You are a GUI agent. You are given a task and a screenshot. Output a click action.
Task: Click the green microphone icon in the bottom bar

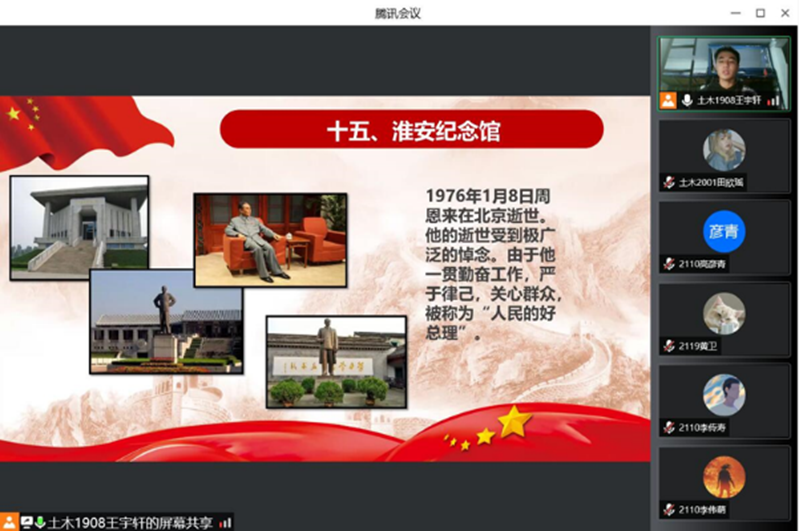click(x=39, y=522)
